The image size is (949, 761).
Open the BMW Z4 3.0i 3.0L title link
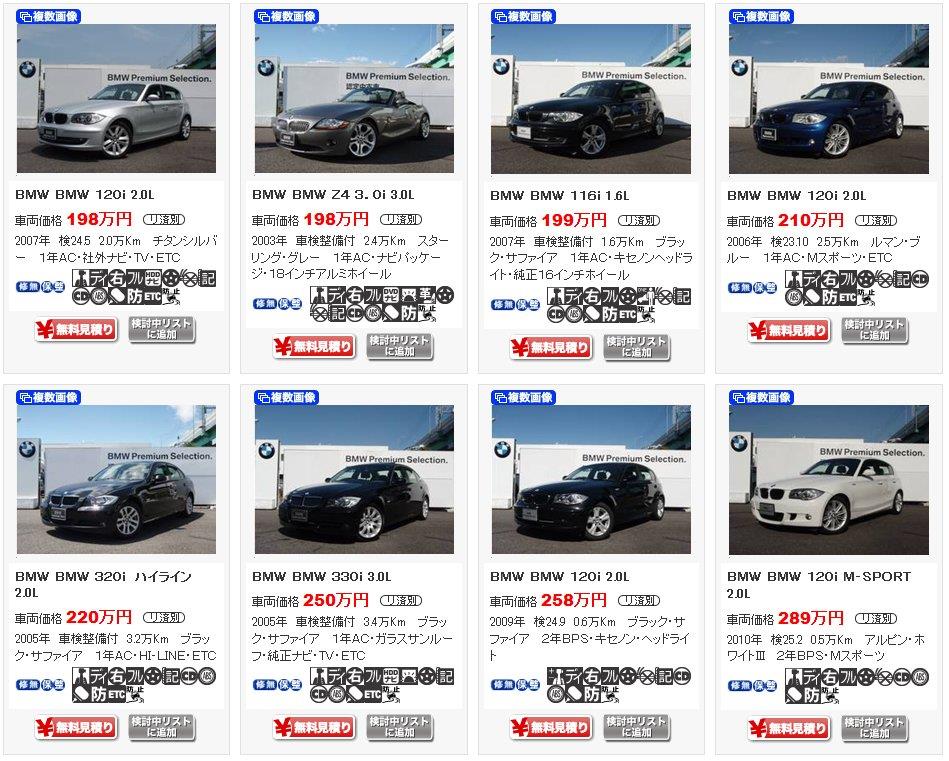coord(333,195)
